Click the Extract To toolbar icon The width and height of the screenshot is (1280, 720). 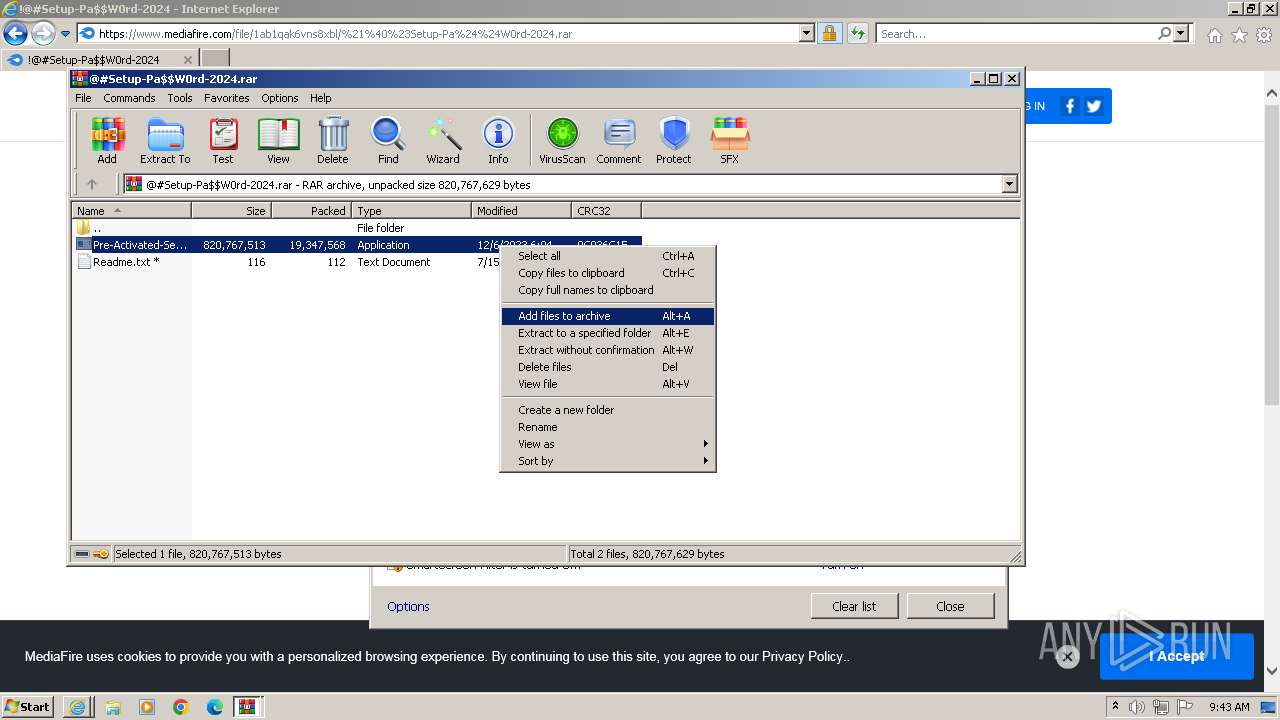165,140
